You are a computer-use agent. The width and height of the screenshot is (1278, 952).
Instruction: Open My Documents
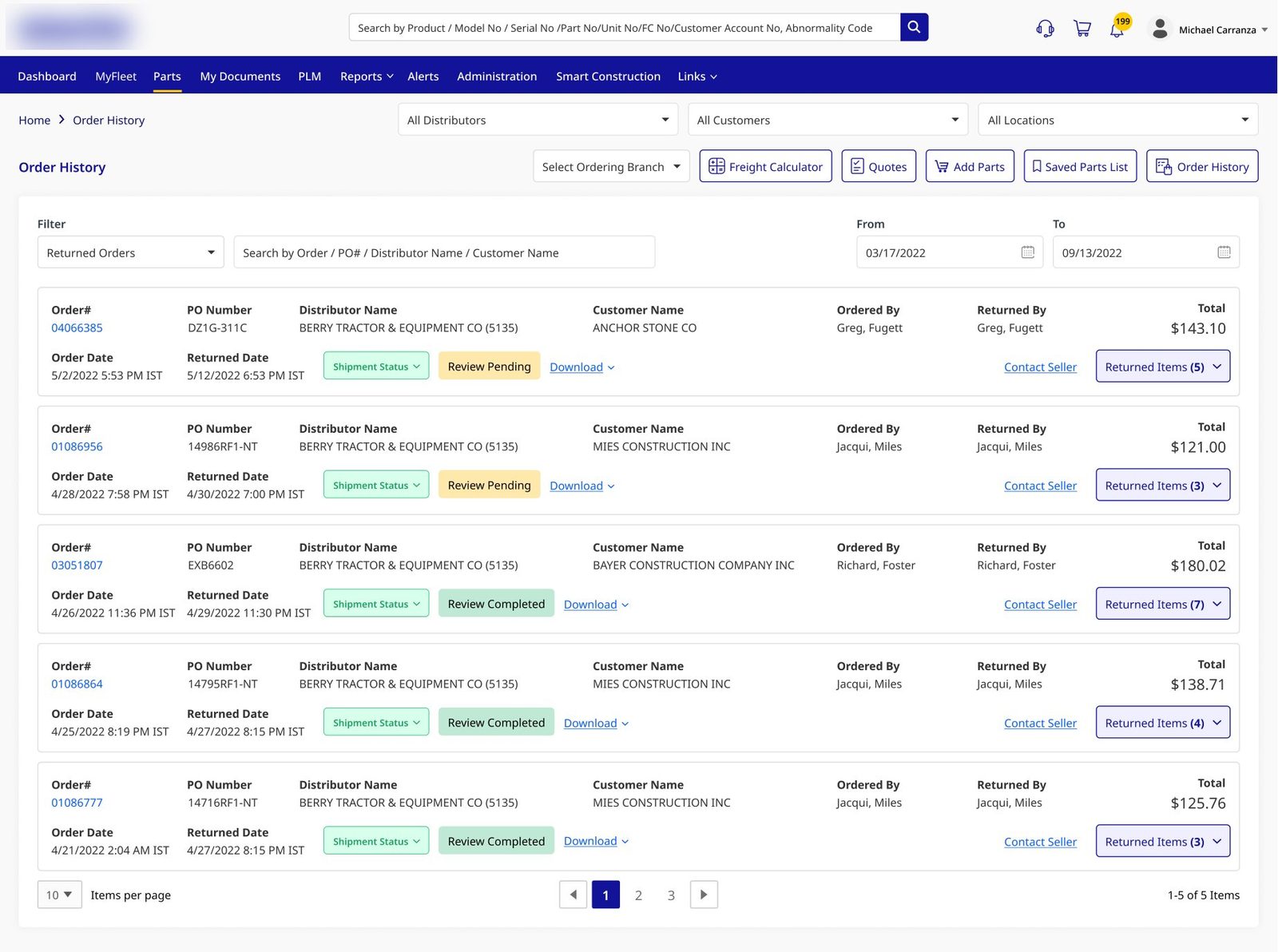pyautogui.click(x=240, y=76)
